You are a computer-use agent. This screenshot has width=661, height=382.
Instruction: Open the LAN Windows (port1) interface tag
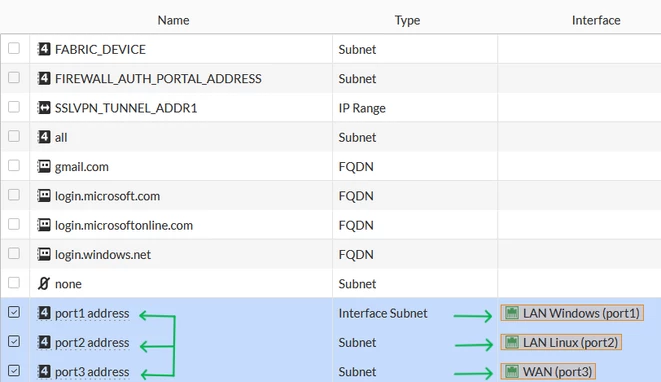pos(572,313)
